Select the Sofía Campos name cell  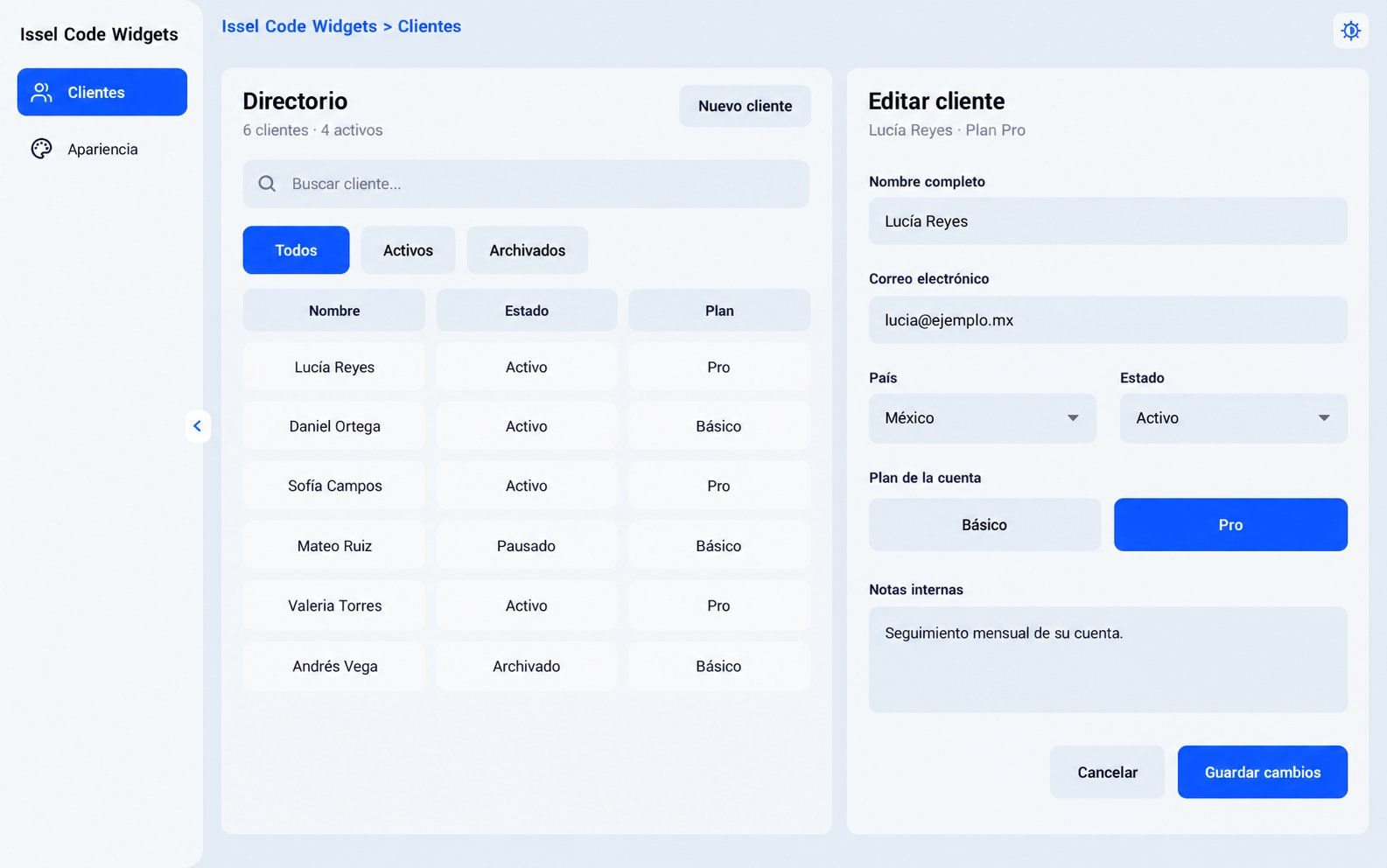click(x=334, y=486)
